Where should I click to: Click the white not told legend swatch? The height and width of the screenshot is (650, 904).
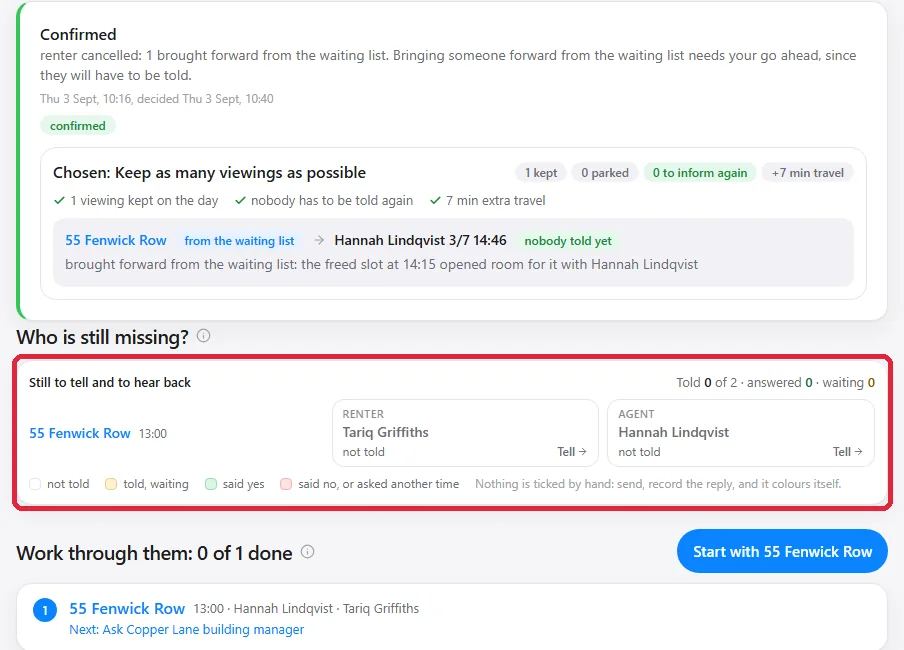click(x=35, y=484)
